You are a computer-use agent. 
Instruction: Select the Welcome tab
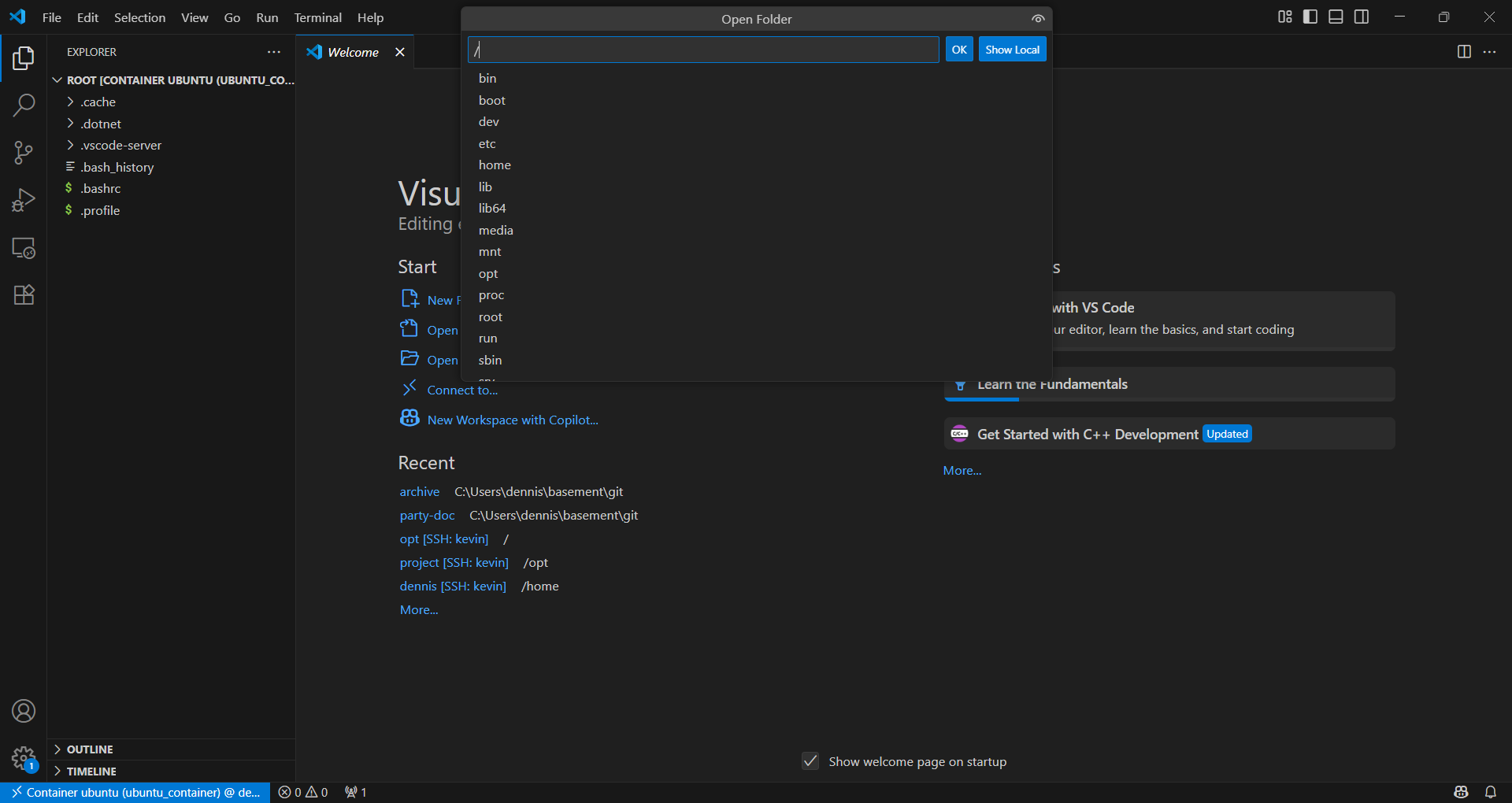[352, 52]
